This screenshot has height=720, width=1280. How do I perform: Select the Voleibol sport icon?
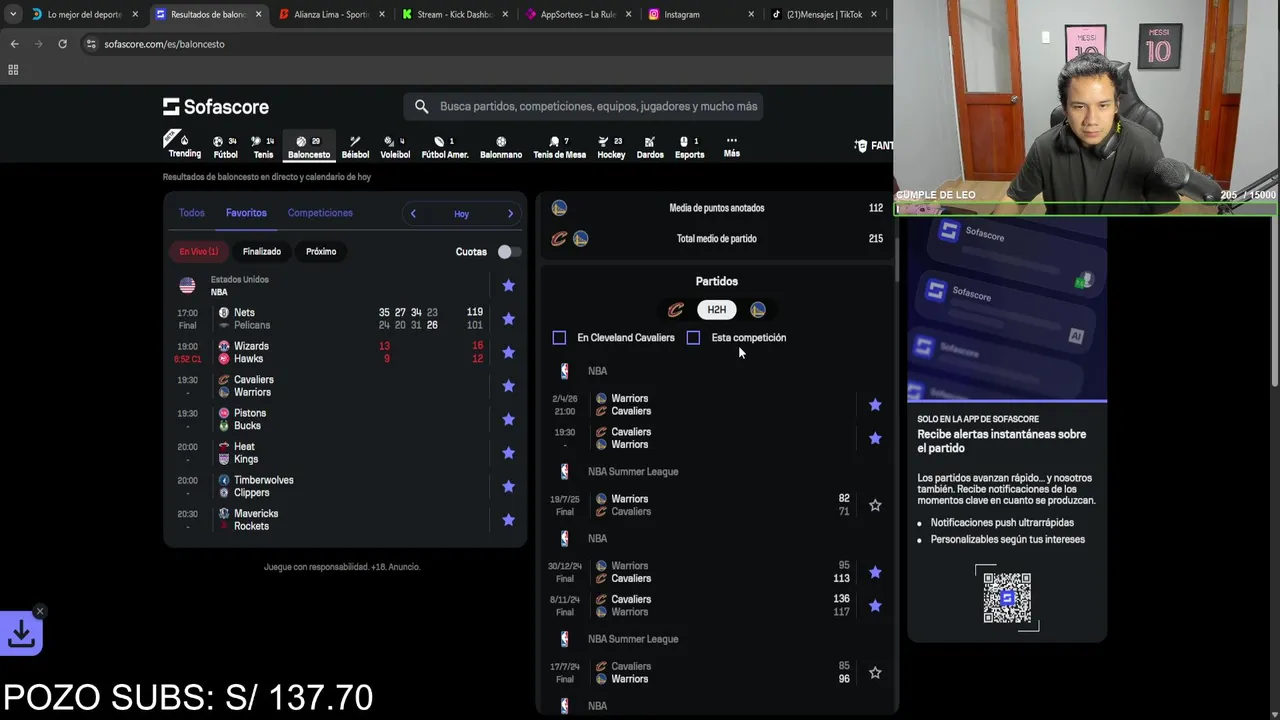tap(395, 147)
